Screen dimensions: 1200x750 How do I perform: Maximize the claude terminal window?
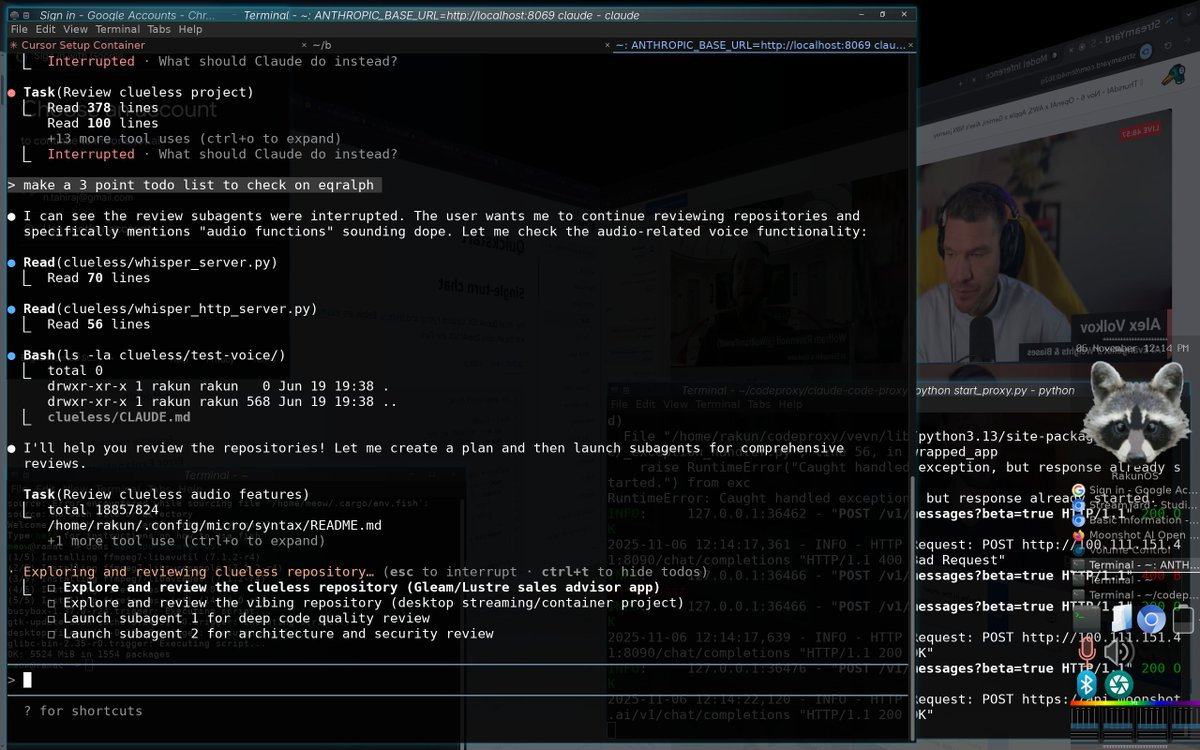click(x=882, y=14)
